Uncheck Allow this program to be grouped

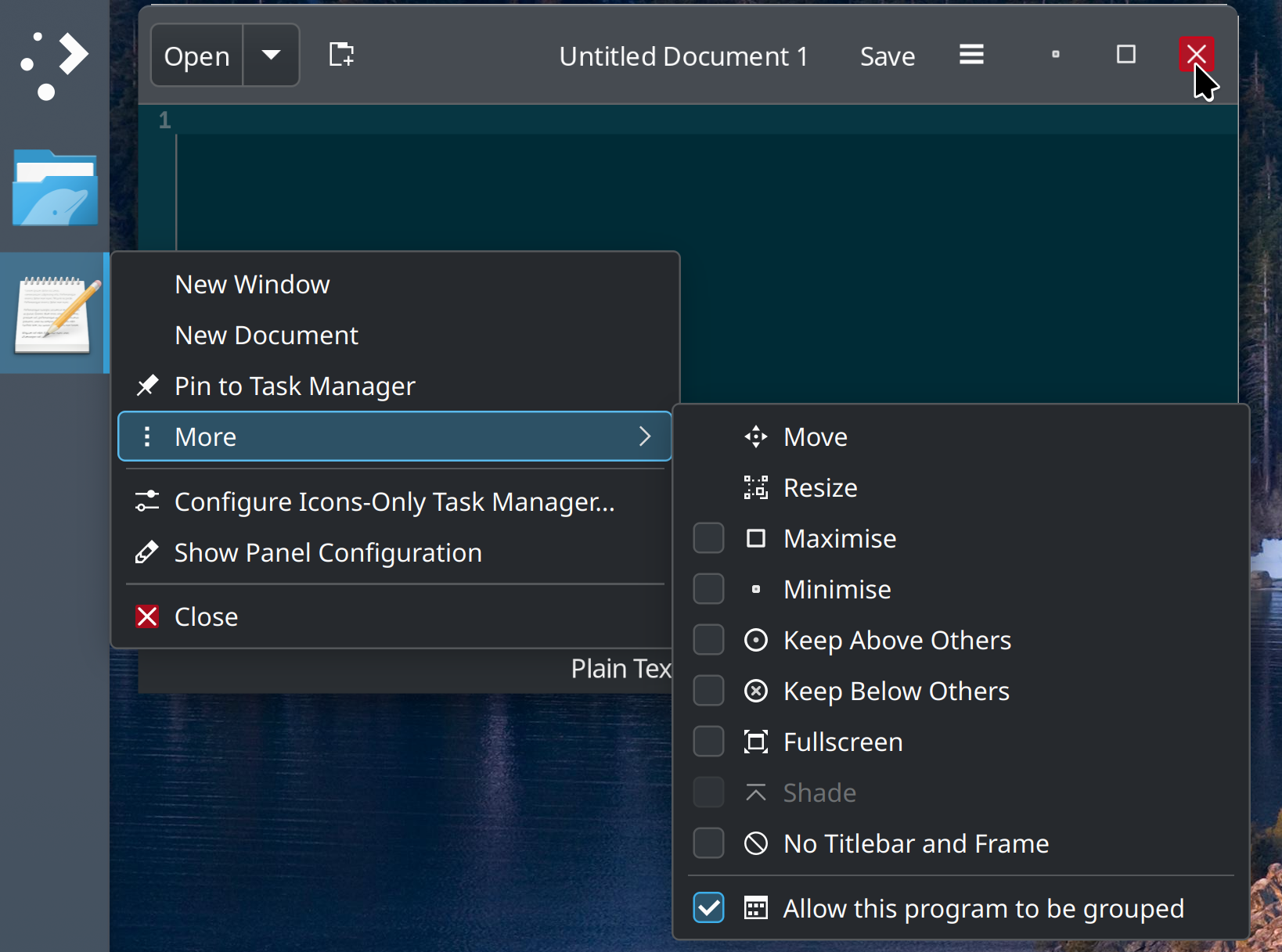pos(708,908)
